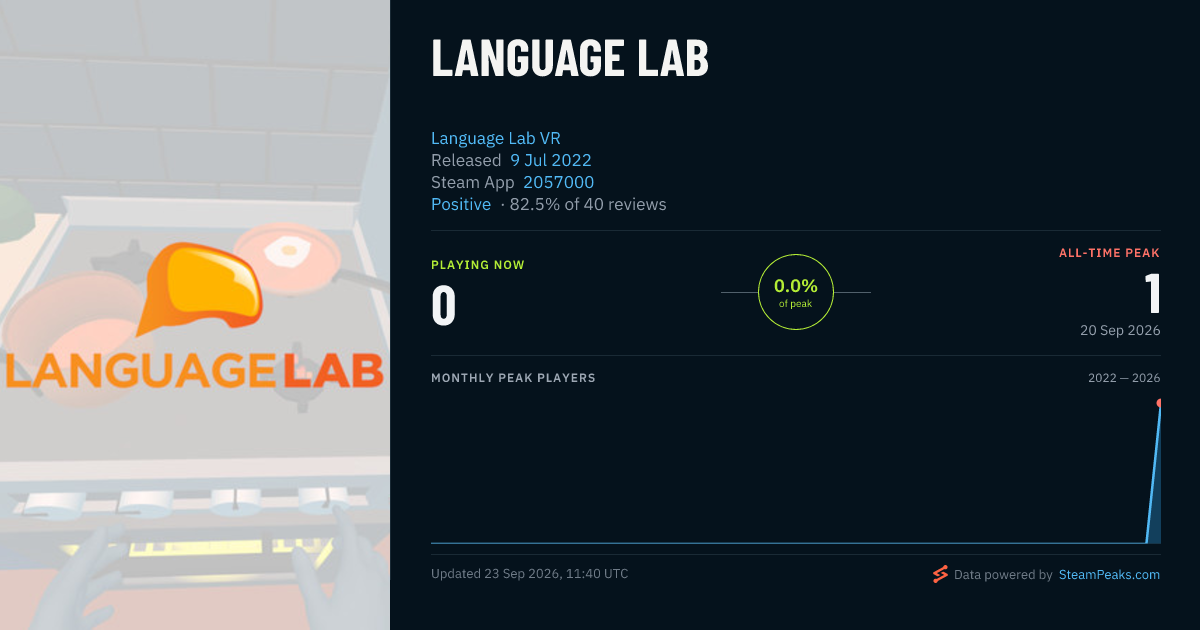This screenshot has height=630, width=1200.
Task: Click the 0.0% of peak circle
Action: (795, 292)
